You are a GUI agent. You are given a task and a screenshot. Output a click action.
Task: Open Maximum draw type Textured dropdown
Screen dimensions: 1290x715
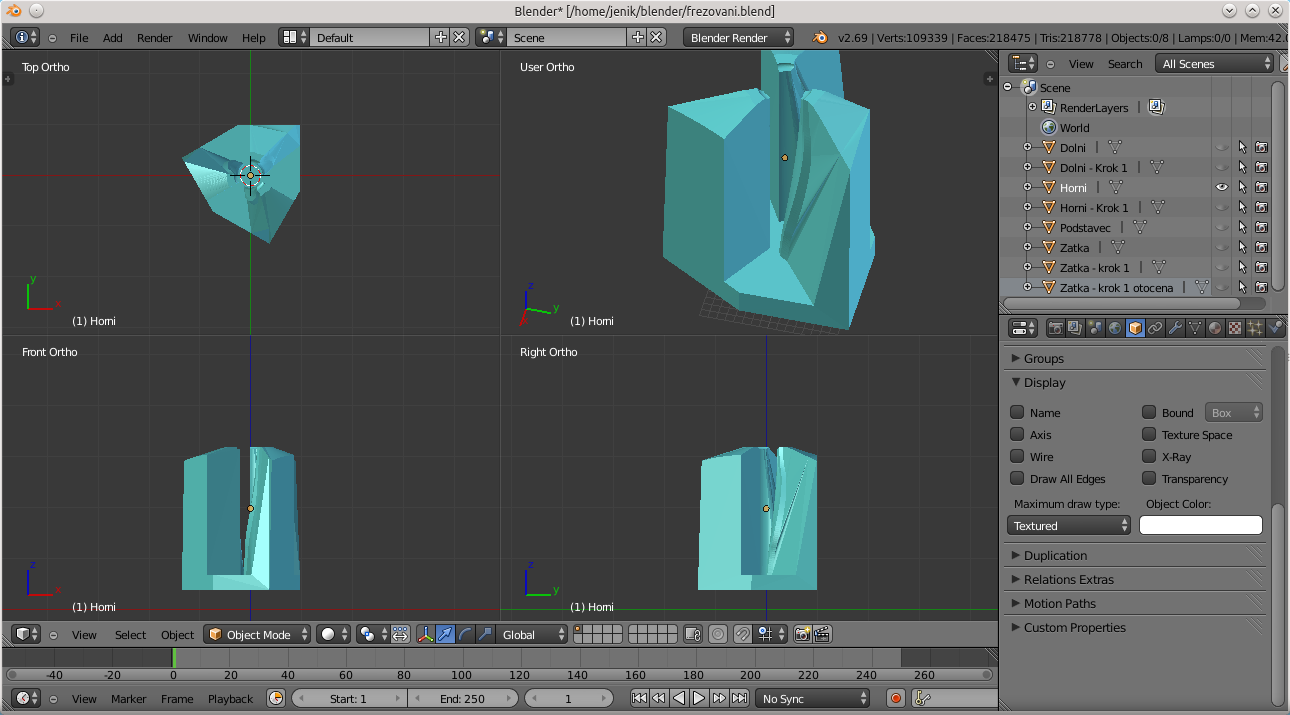[1068, 526]
